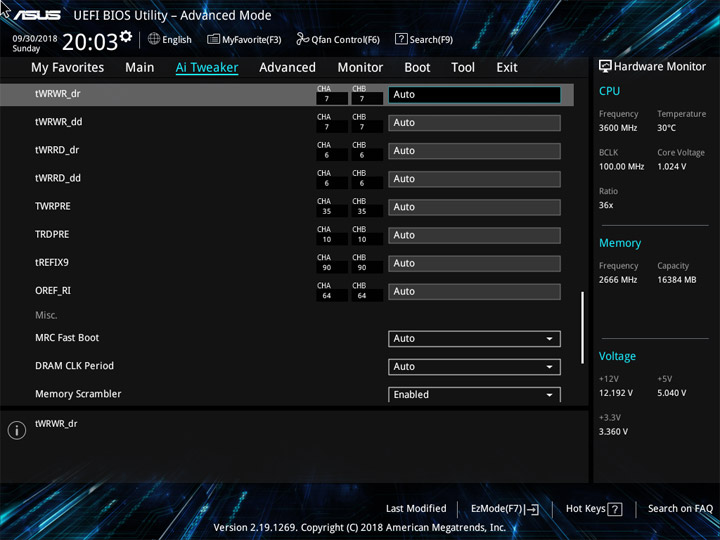Click the tWRWR_dr Auto input field
The width and height of the screenshot is (720, 540).
pos(474,95)
